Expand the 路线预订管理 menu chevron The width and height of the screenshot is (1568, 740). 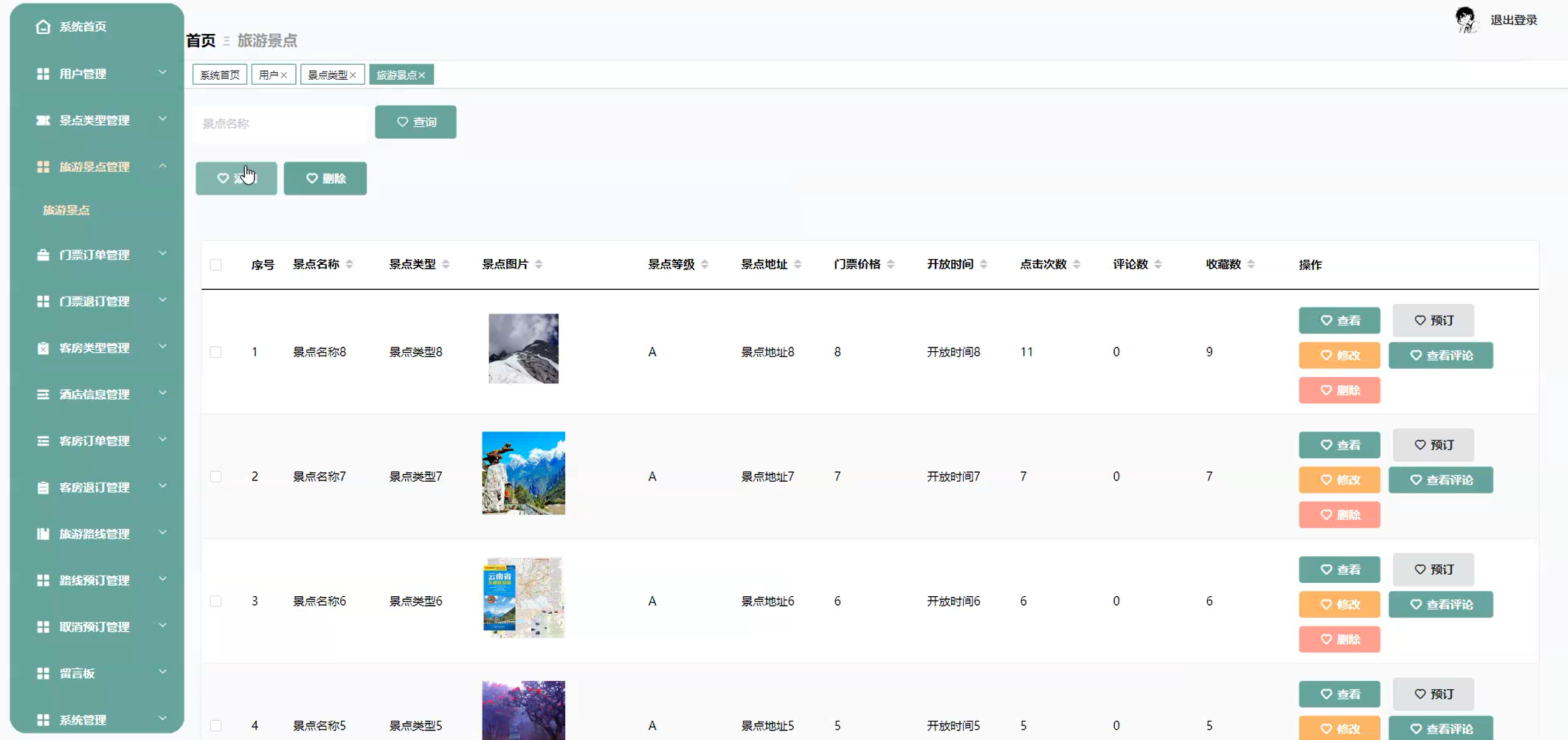pos(163,578)
